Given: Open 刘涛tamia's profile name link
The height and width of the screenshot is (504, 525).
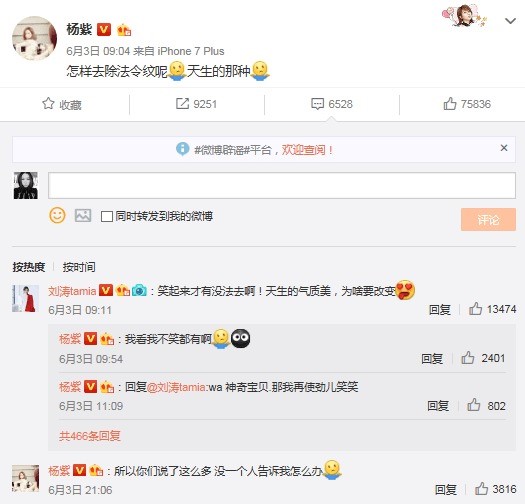Looking at the screenshot, I should click(72, 291).
